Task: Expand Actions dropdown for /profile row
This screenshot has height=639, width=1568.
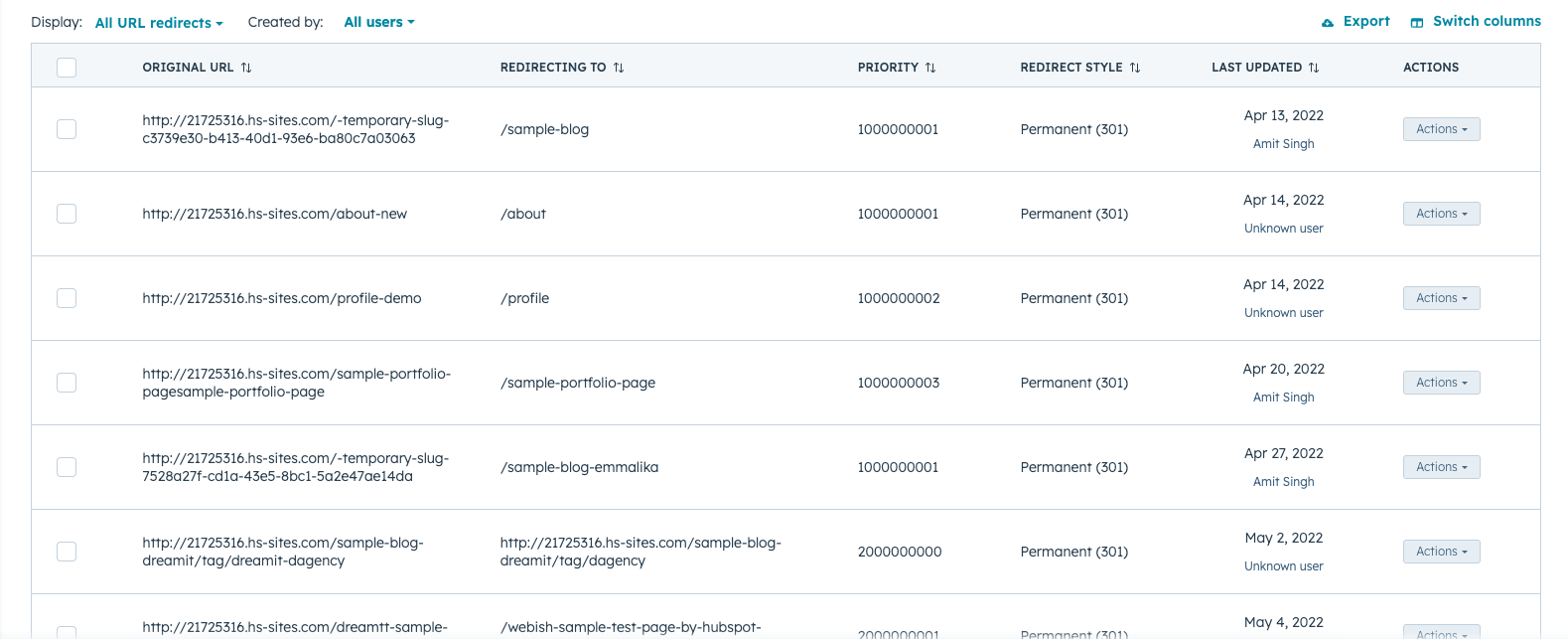Action: pos(1441,298)
